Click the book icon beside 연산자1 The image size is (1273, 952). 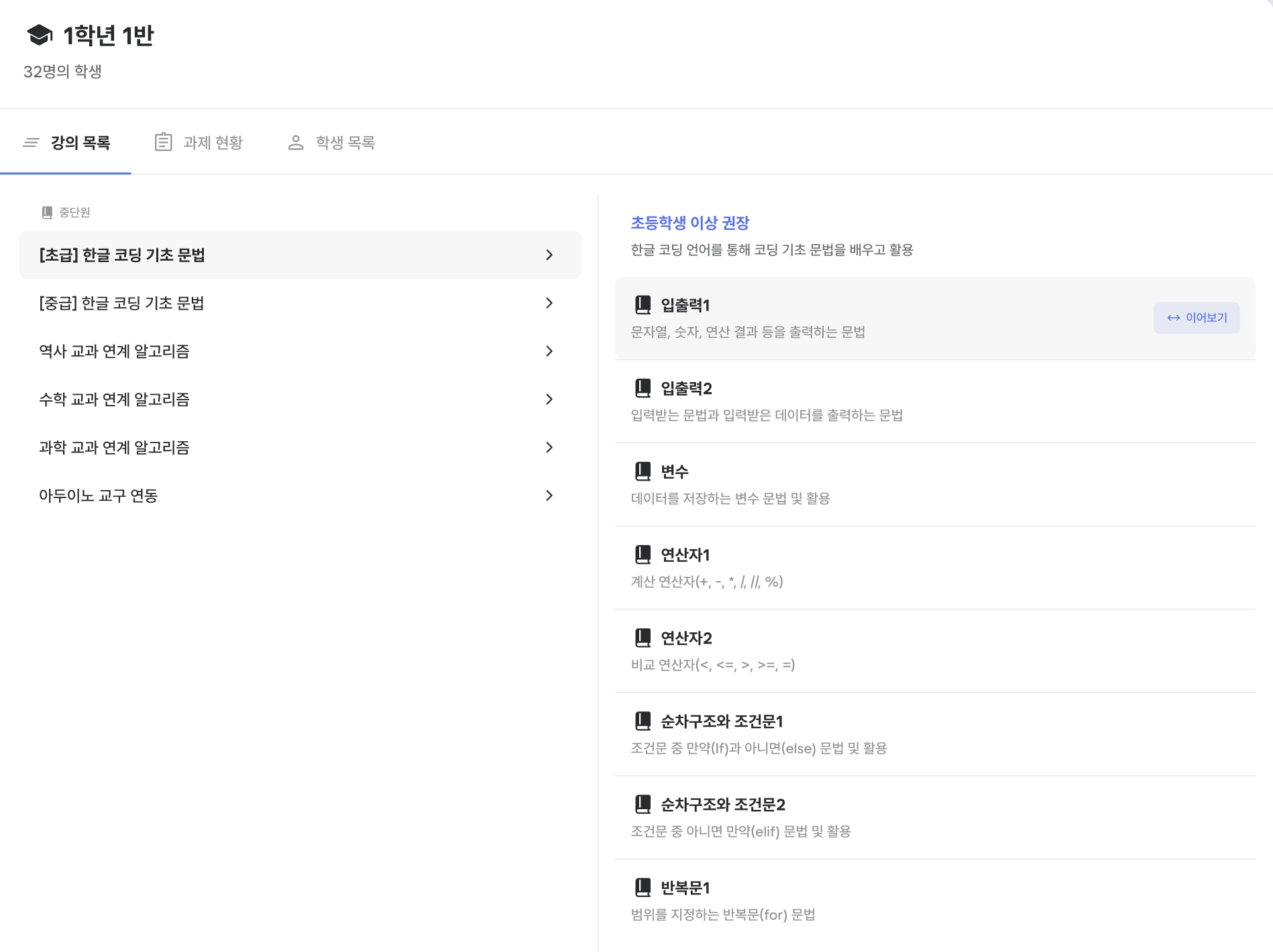[x=643, y=554]
